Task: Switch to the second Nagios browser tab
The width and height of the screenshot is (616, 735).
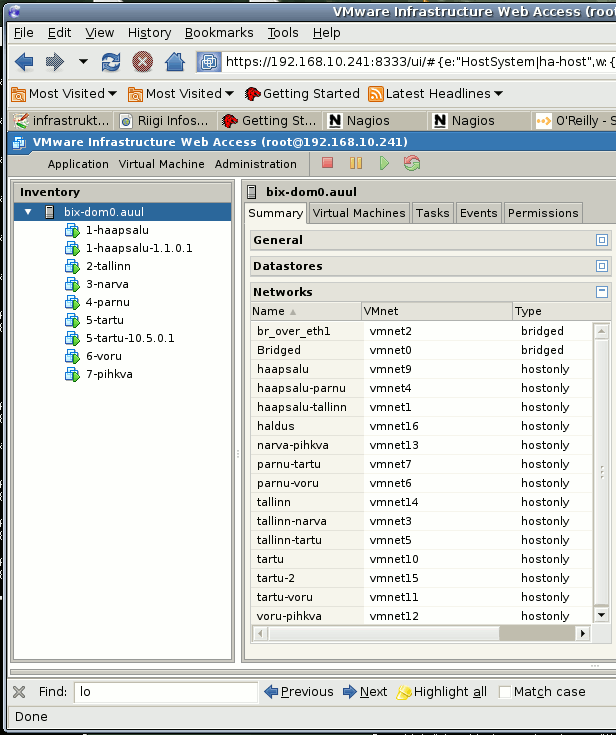Action: click(480, 121)
